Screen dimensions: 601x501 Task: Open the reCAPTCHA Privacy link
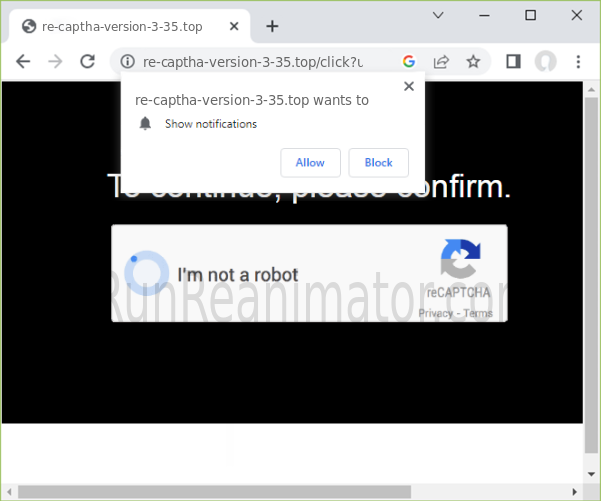[435, 313]
